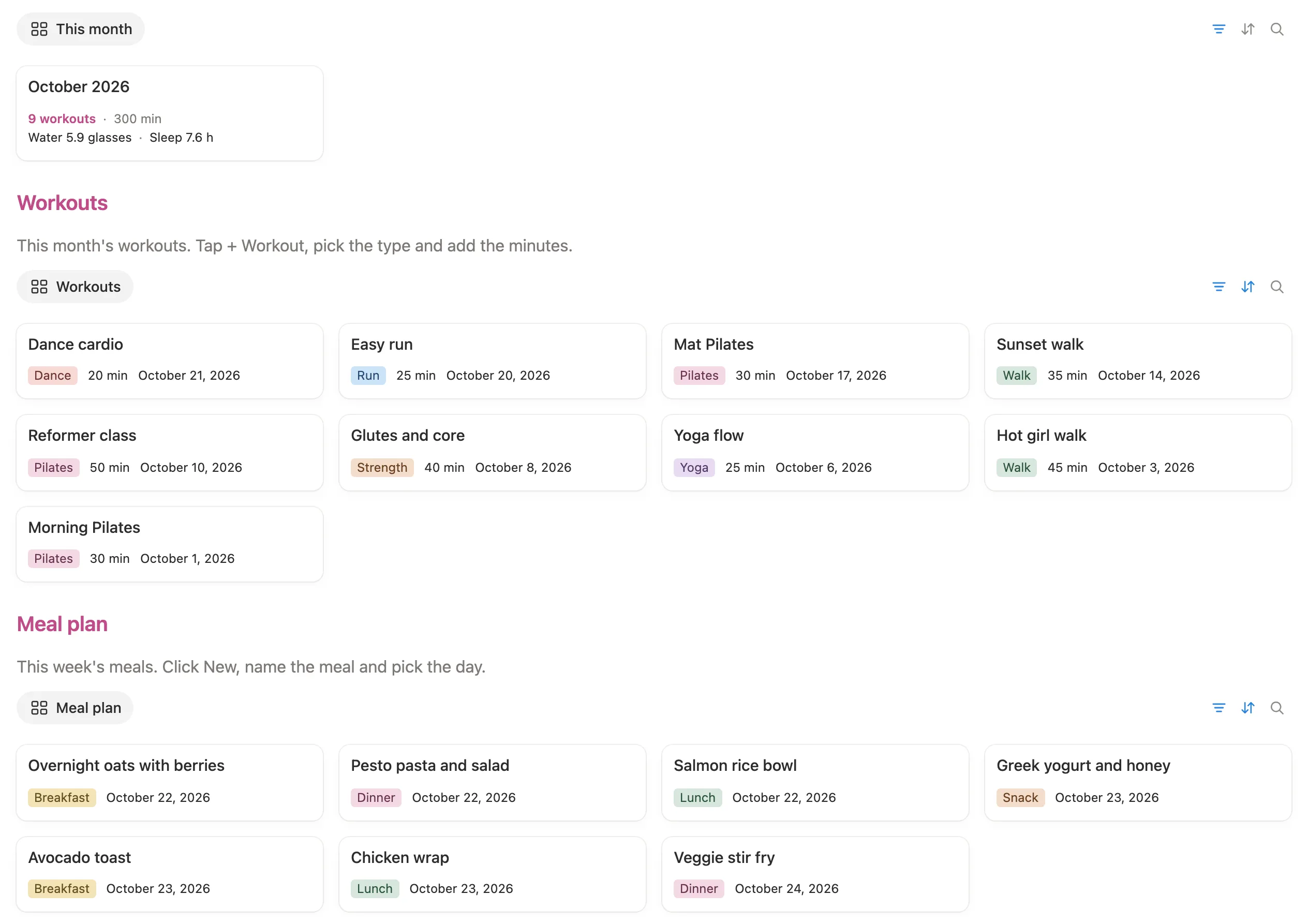Image resolution: width=1308 pixels, height=924 pixels.
Task: Select the Meal plan gallery view tab
Action: tap(75, 708)
